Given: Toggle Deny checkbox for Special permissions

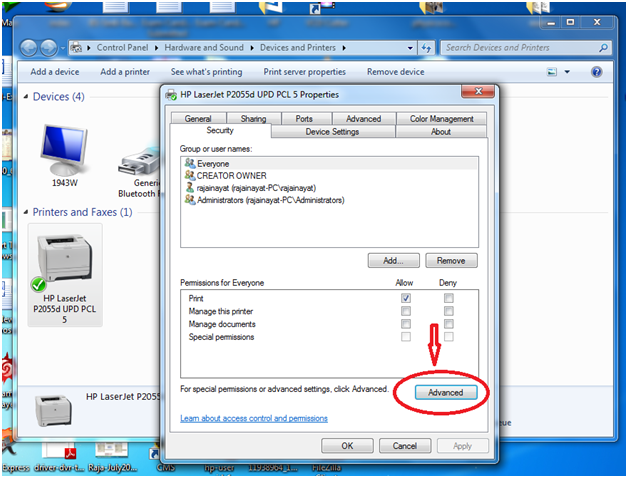Looking at the screenshot, I should pos(449,337).
